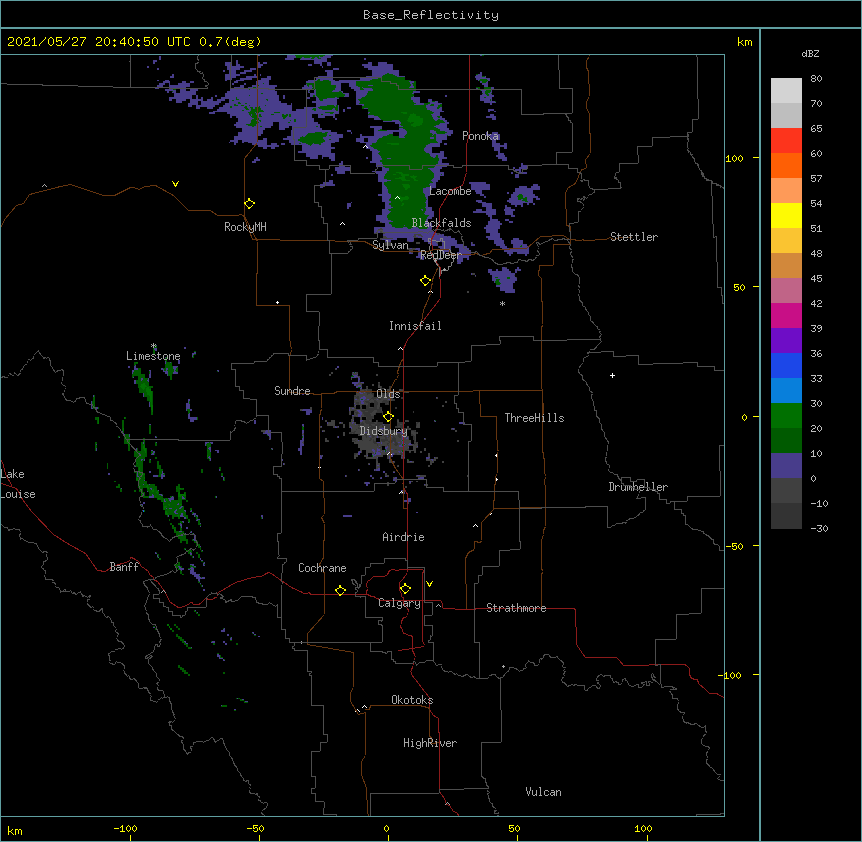Click the dBZ legend heading
Viewport: 862px width, 842px height.
(x=810, y=54)
